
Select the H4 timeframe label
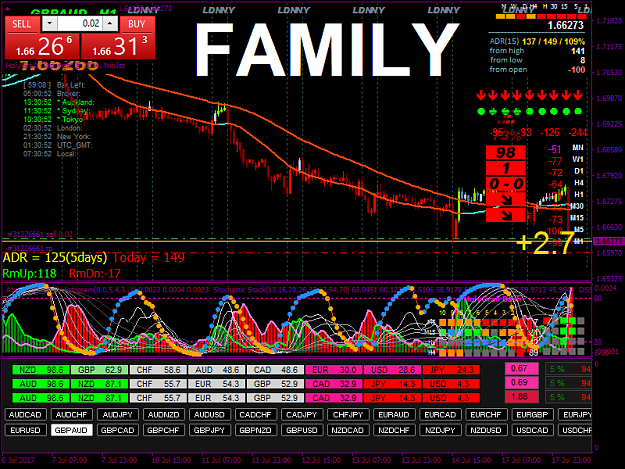(578, 182)
